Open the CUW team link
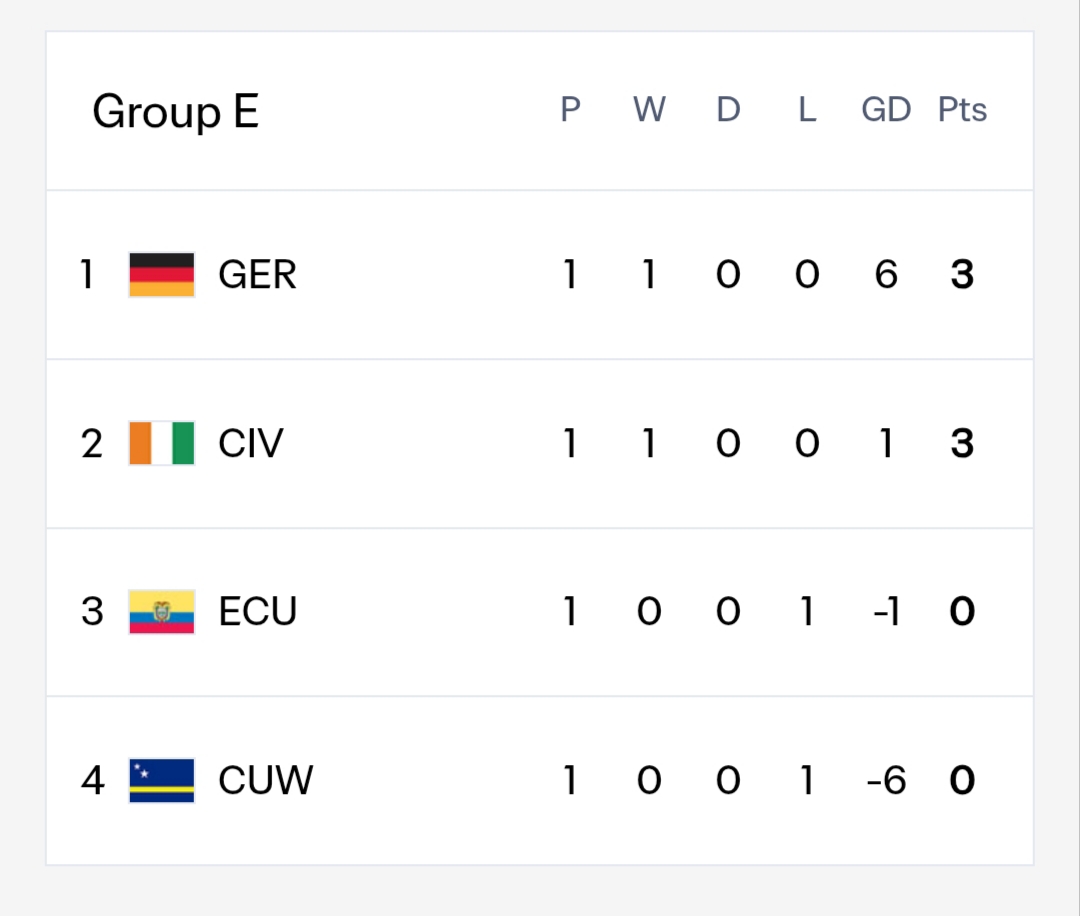This screenshot has height=916, width=1080. point(266,780)
